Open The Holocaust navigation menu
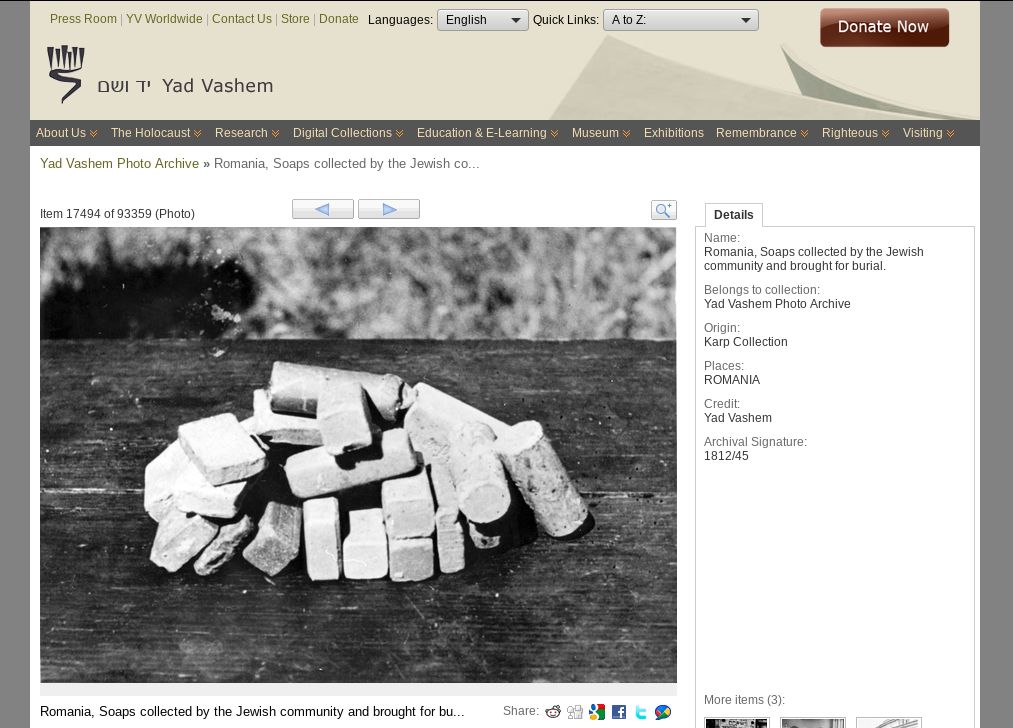This screenshot has height=728, width=1013. click(155, 133)
